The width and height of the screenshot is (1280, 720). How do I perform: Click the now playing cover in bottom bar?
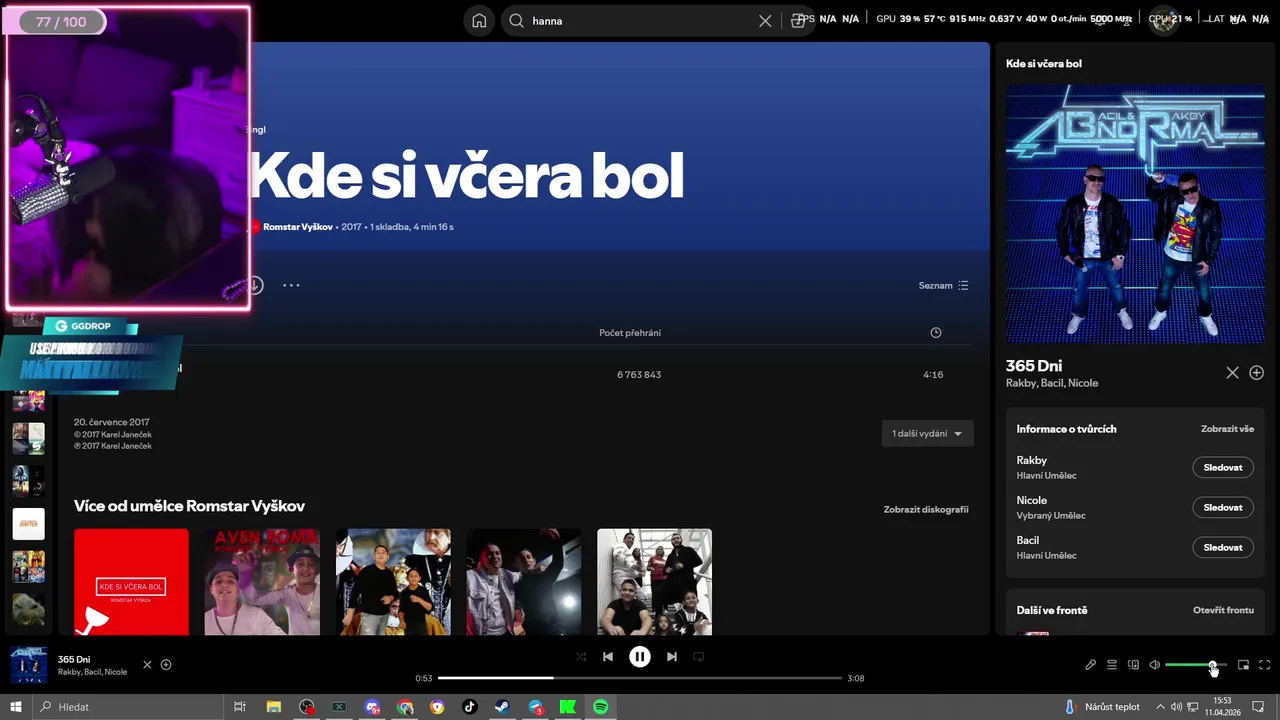click(28, 665)
